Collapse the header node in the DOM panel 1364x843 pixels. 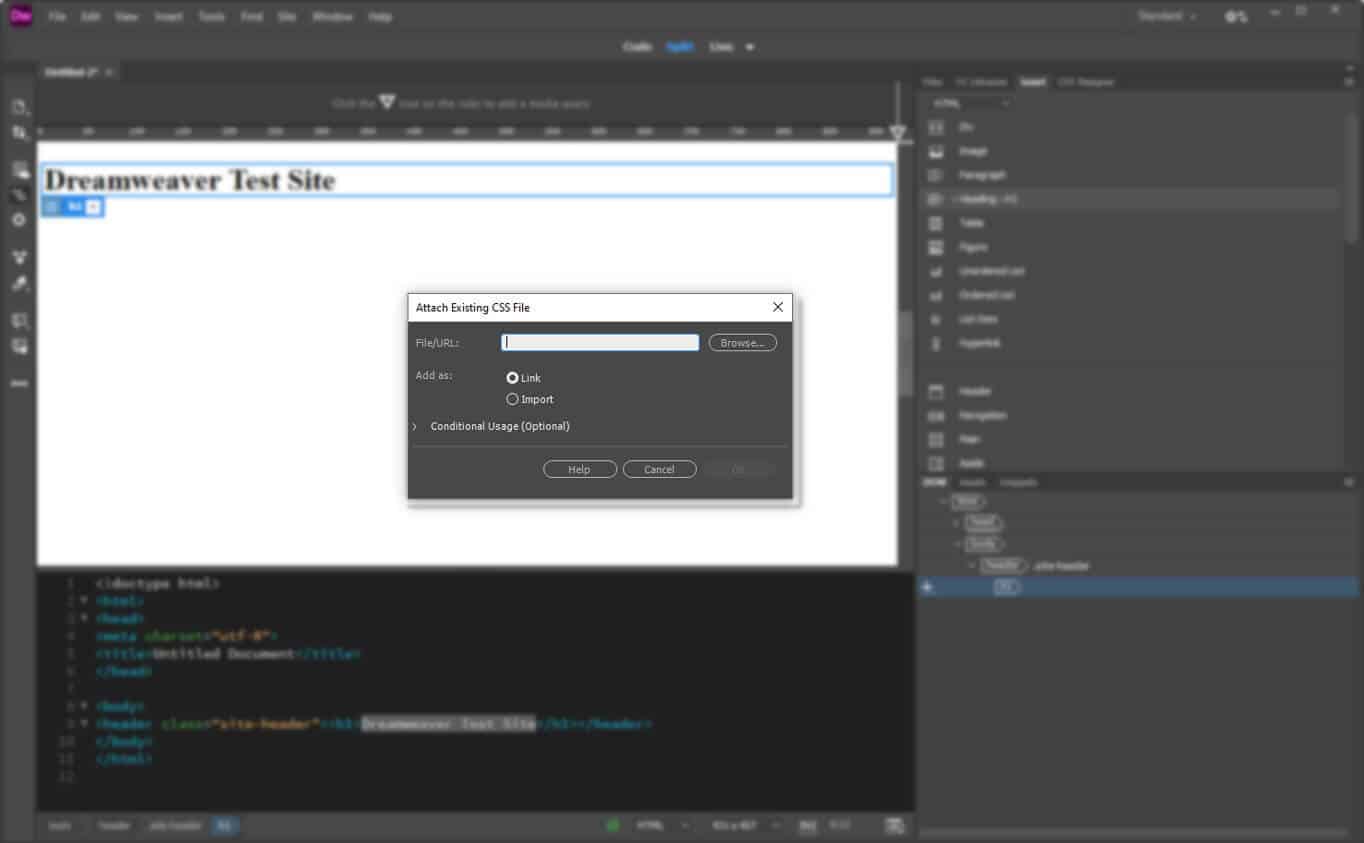[971, 565]
